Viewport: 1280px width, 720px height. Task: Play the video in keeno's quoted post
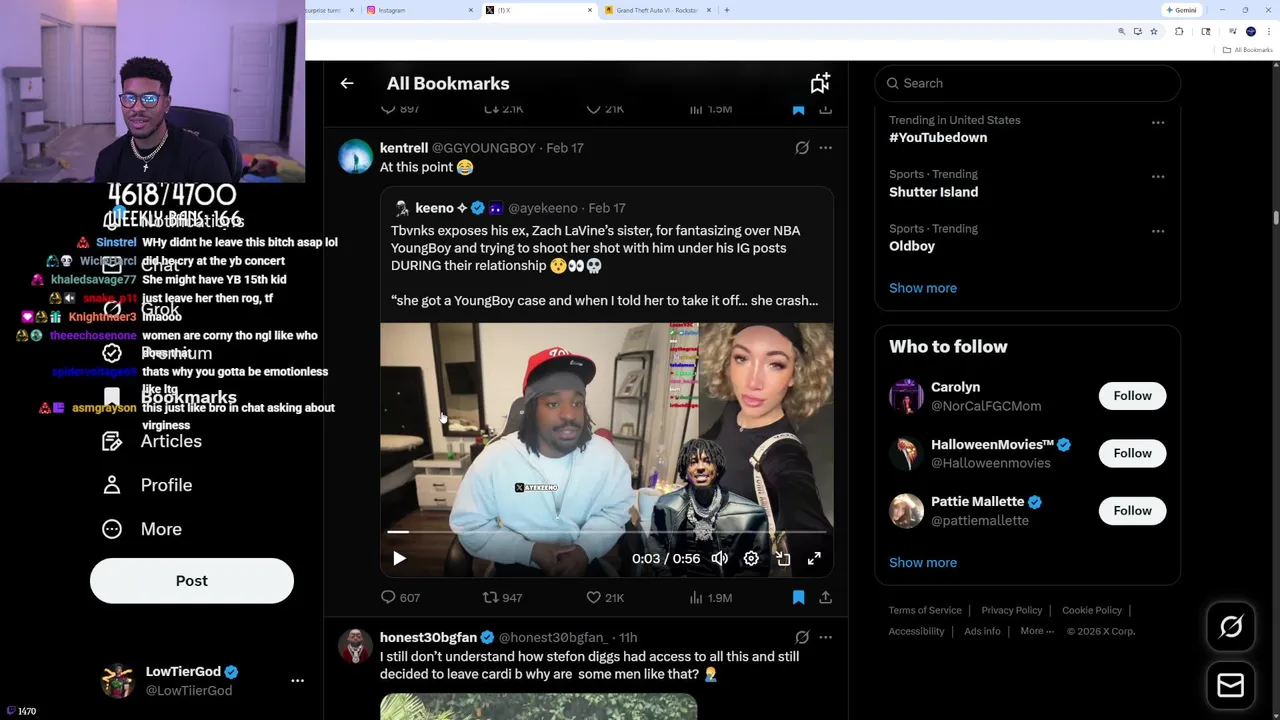(399, 559)
